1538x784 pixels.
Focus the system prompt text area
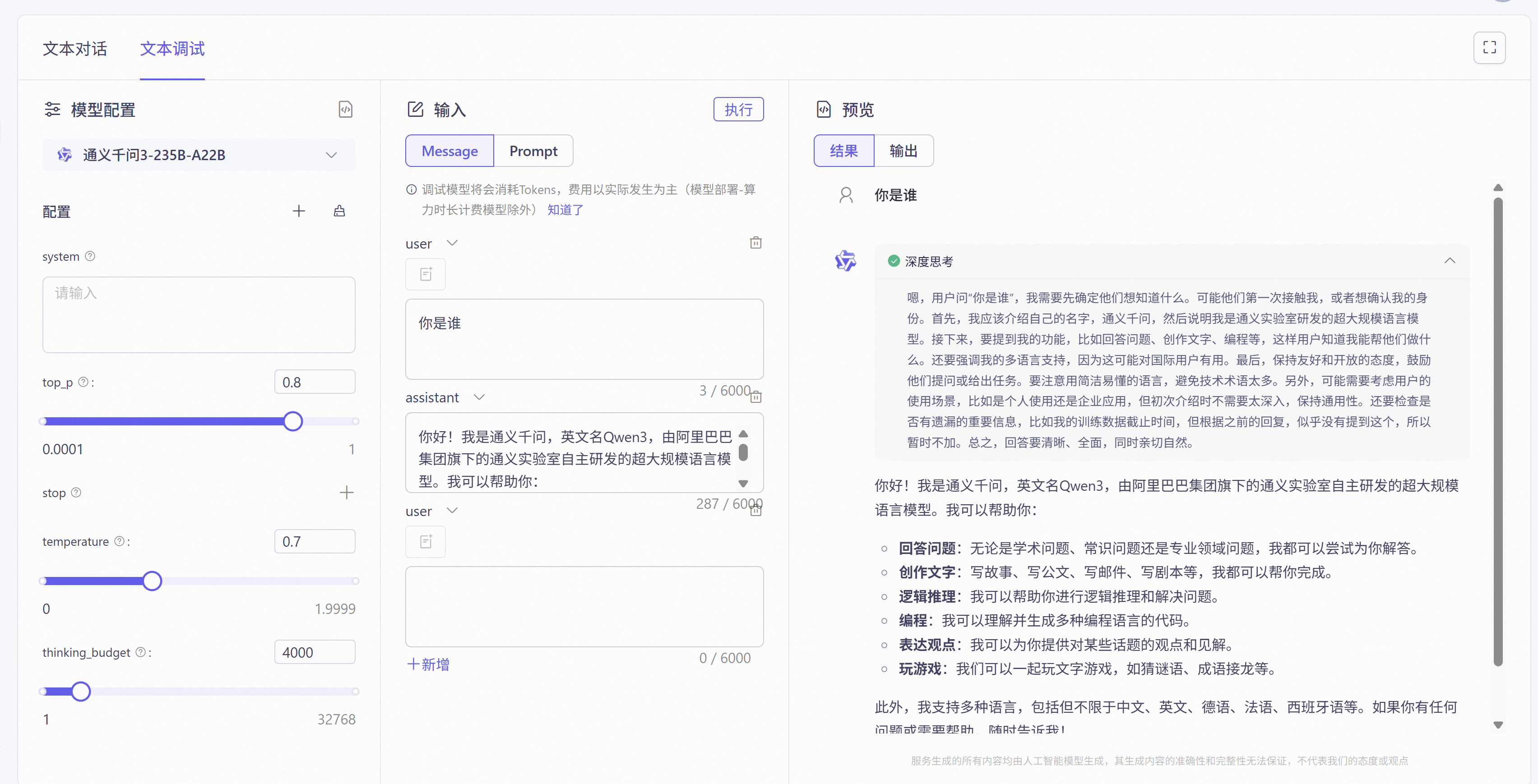(x=199, y=314)
